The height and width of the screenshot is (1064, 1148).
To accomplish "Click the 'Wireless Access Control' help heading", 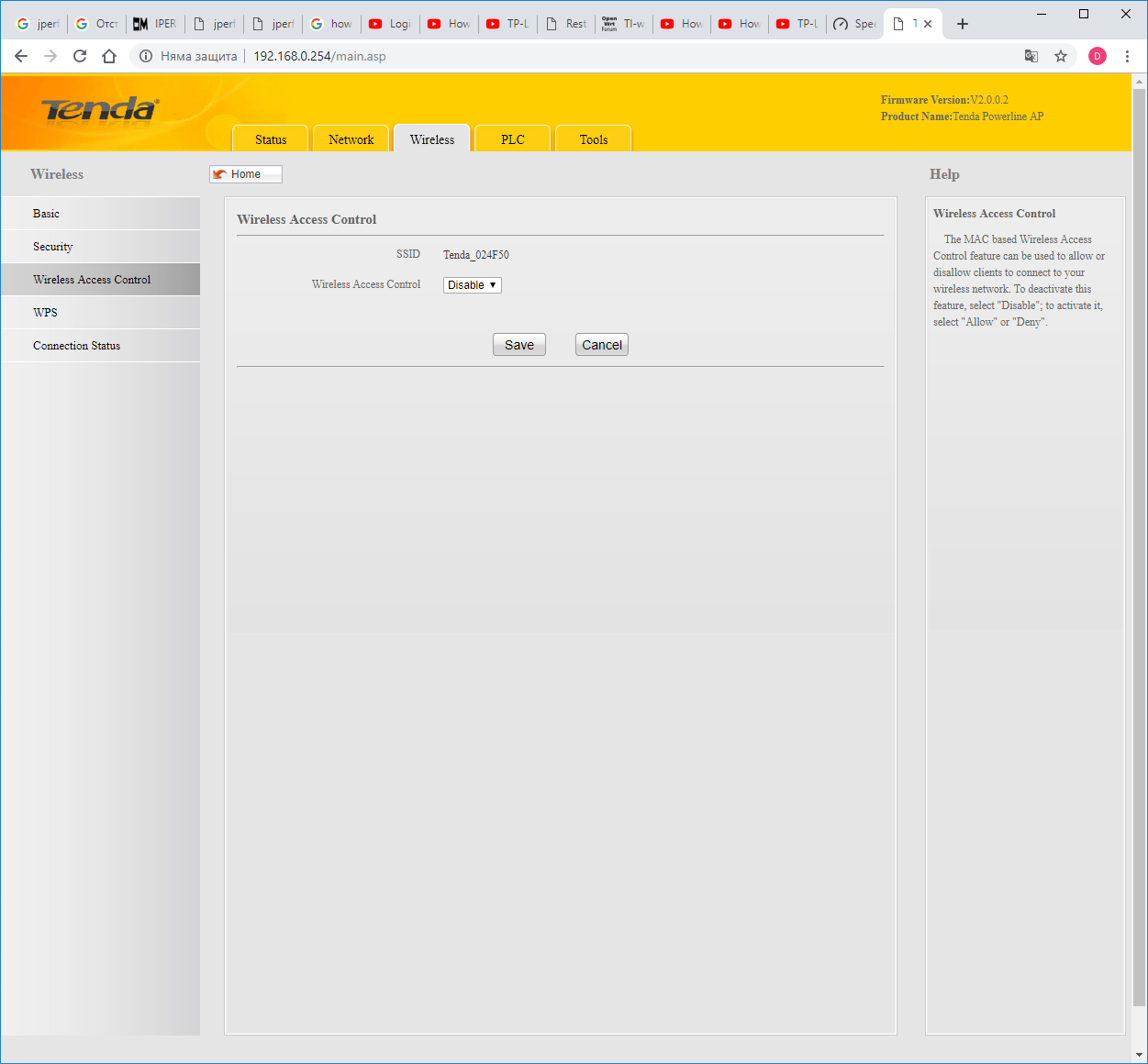I will coord(994,214).
